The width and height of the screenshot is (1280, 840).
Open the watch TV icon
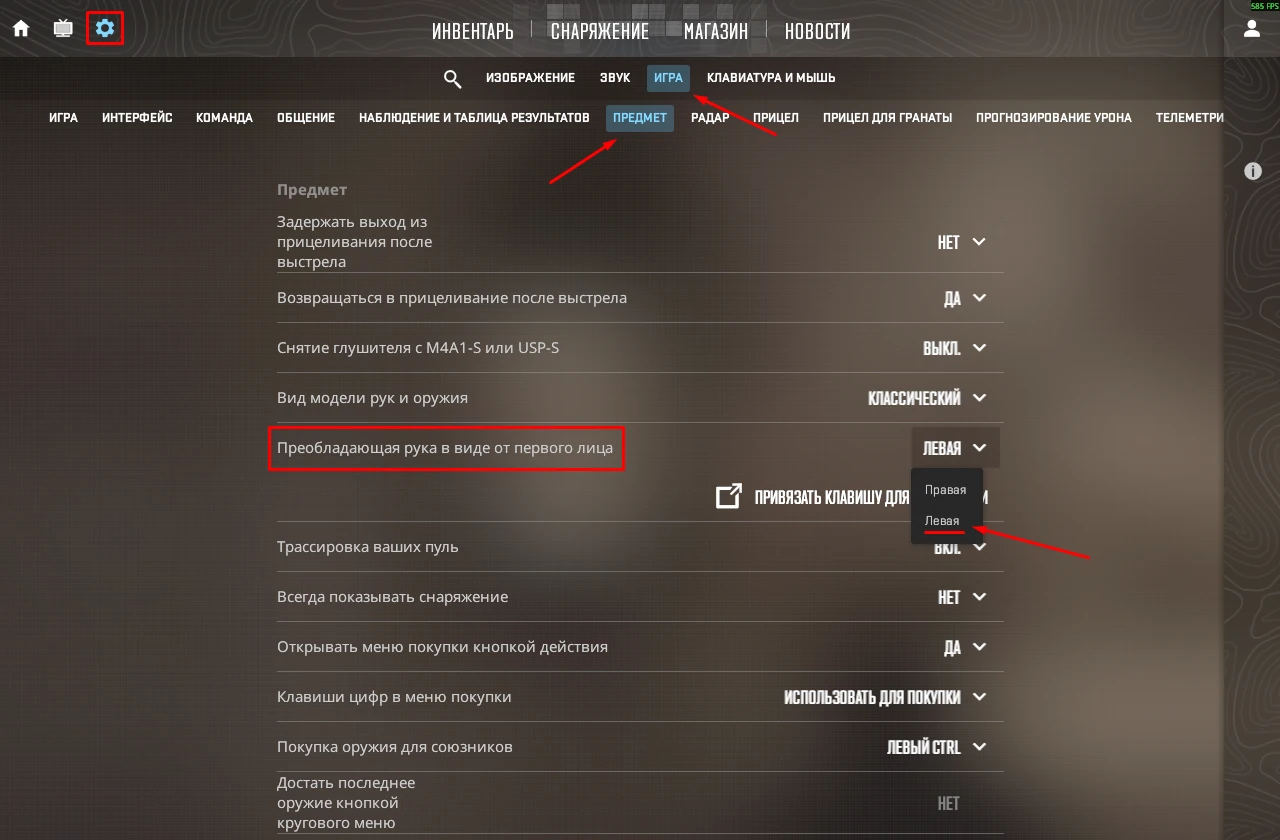(63, 28)
